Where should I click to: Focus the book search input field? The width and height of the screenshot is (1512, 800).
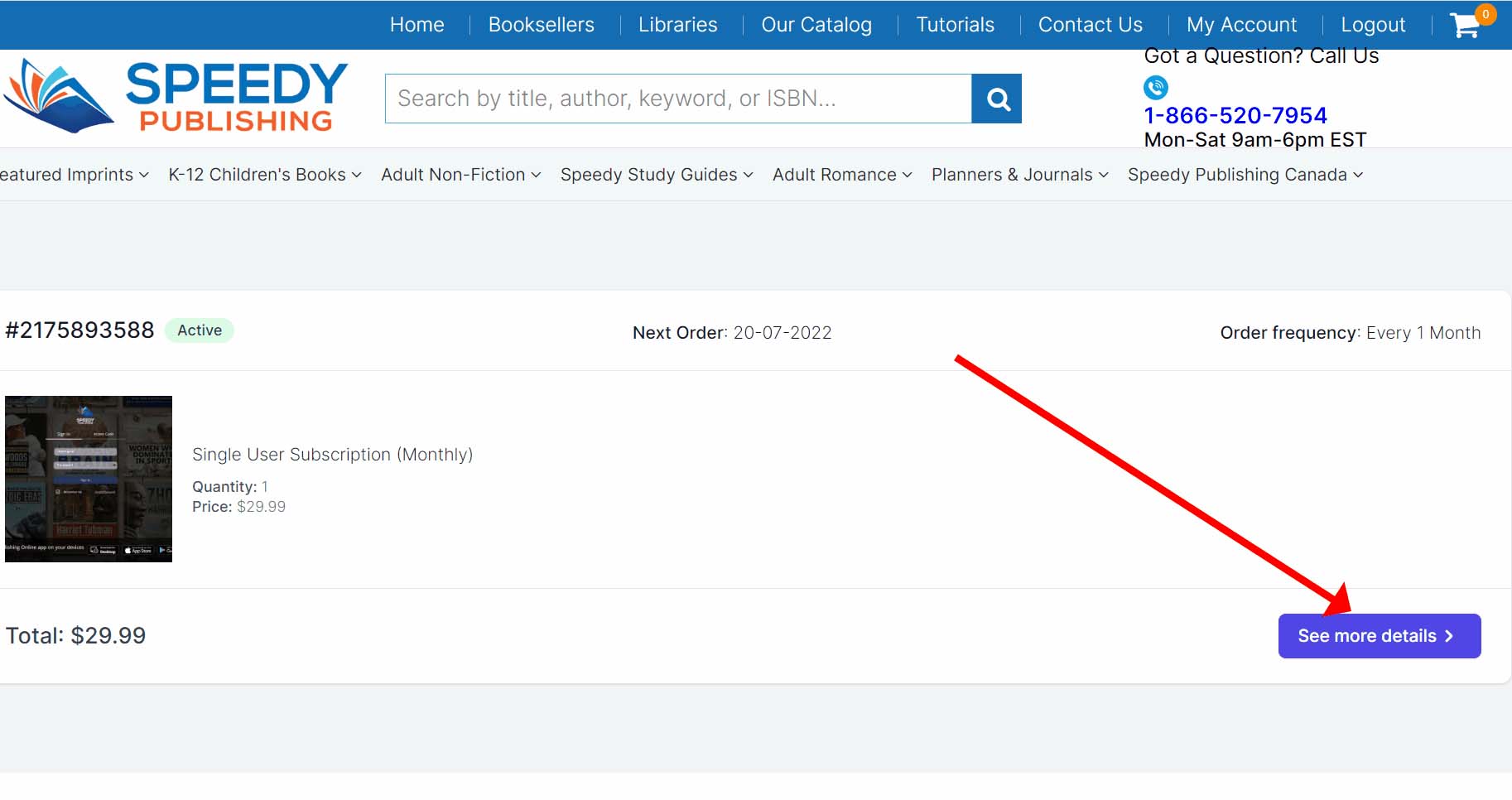678,99
